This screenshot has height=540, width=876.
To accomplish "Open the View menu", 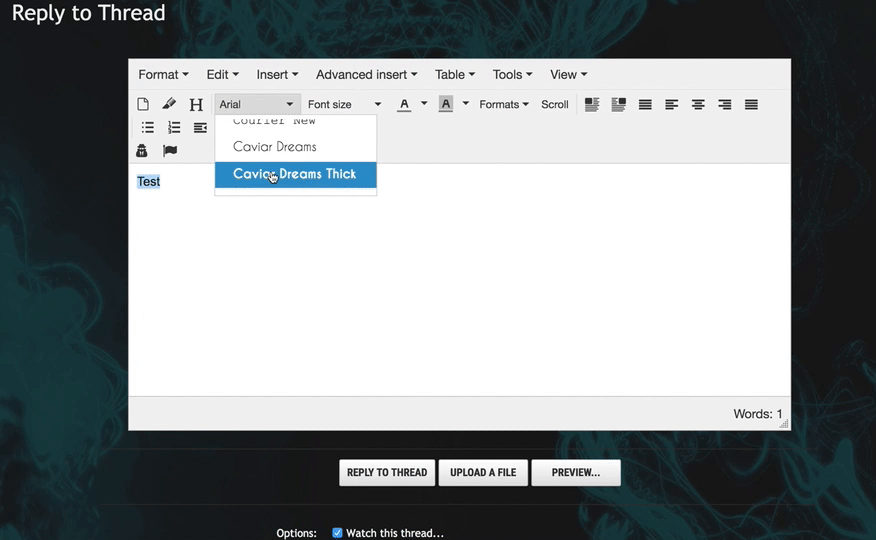I will [568, 74].
